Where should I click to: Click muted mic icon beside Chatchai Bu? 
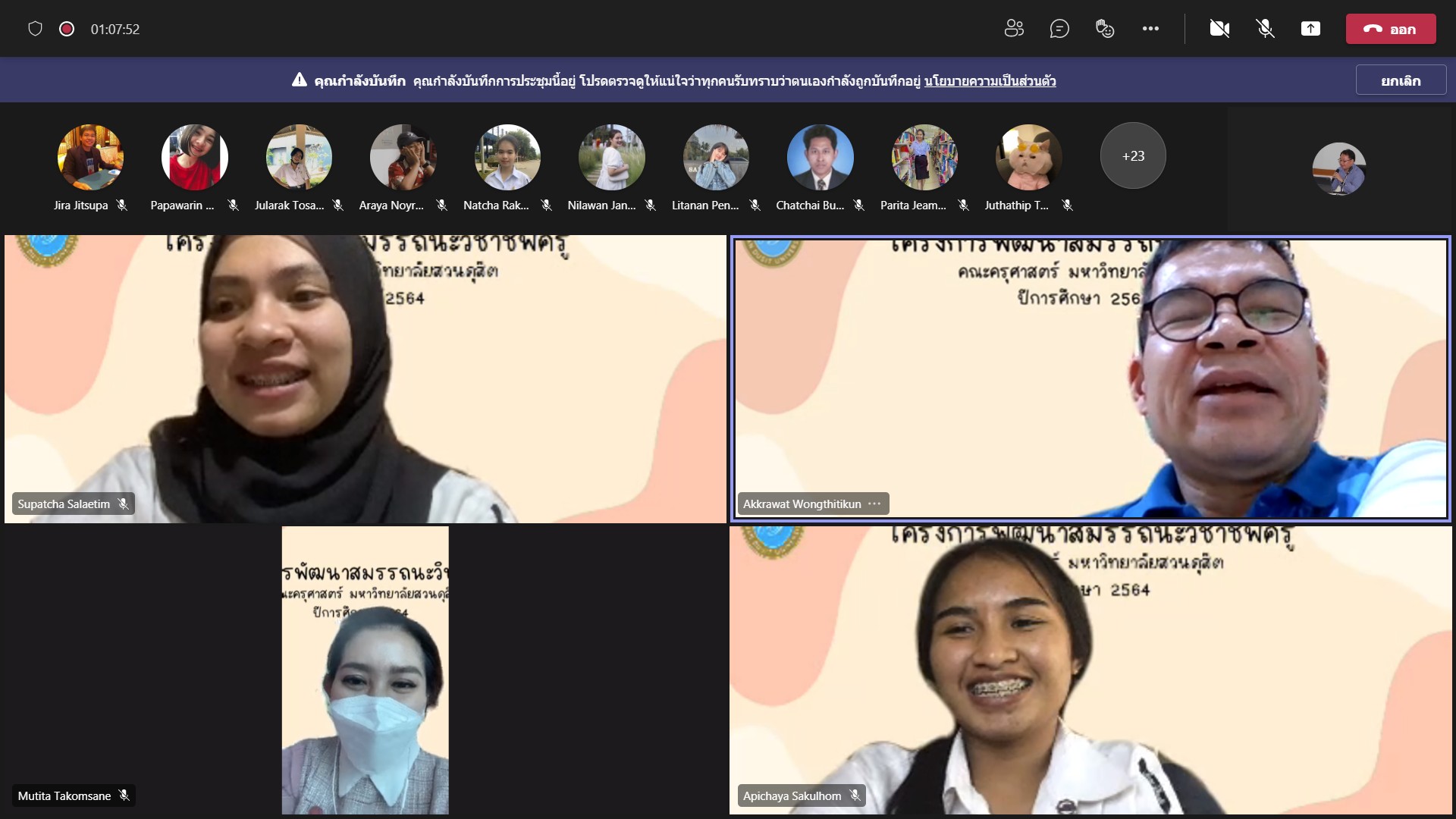(859, 206)
